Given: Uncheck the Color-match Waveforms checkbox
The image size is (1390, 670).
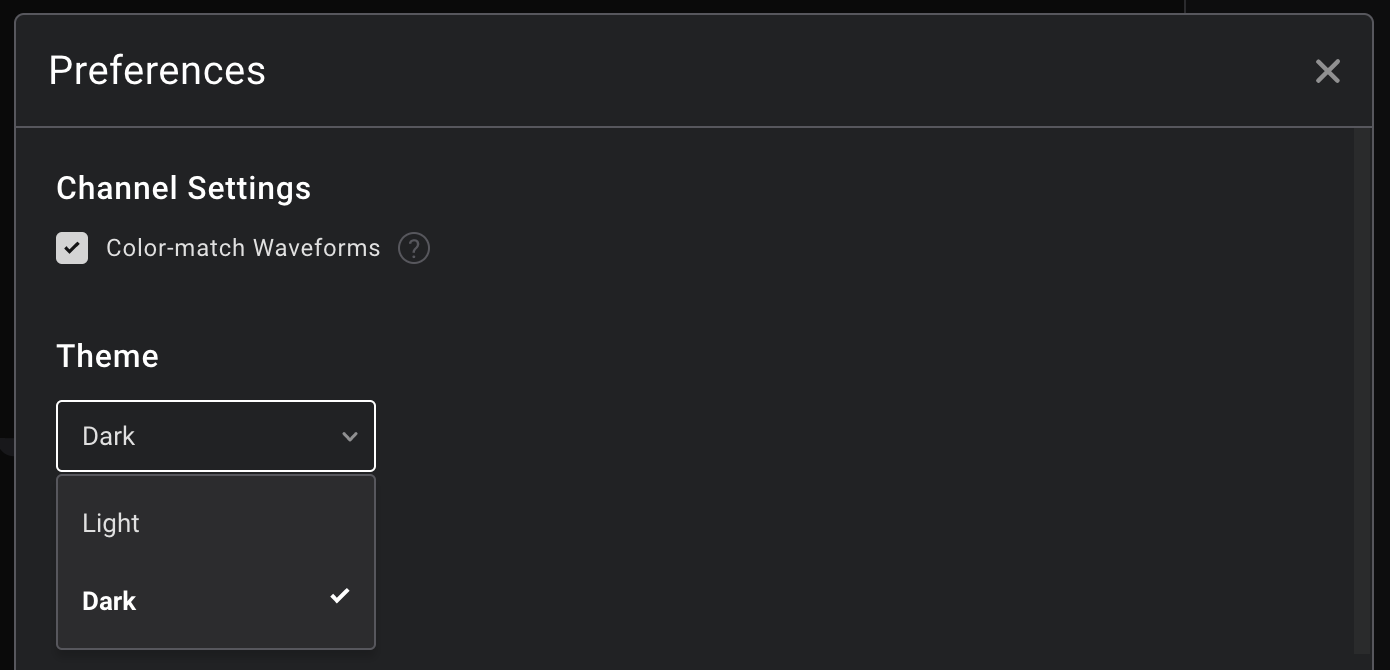Looking at the screenshot, I should [72, 248].
